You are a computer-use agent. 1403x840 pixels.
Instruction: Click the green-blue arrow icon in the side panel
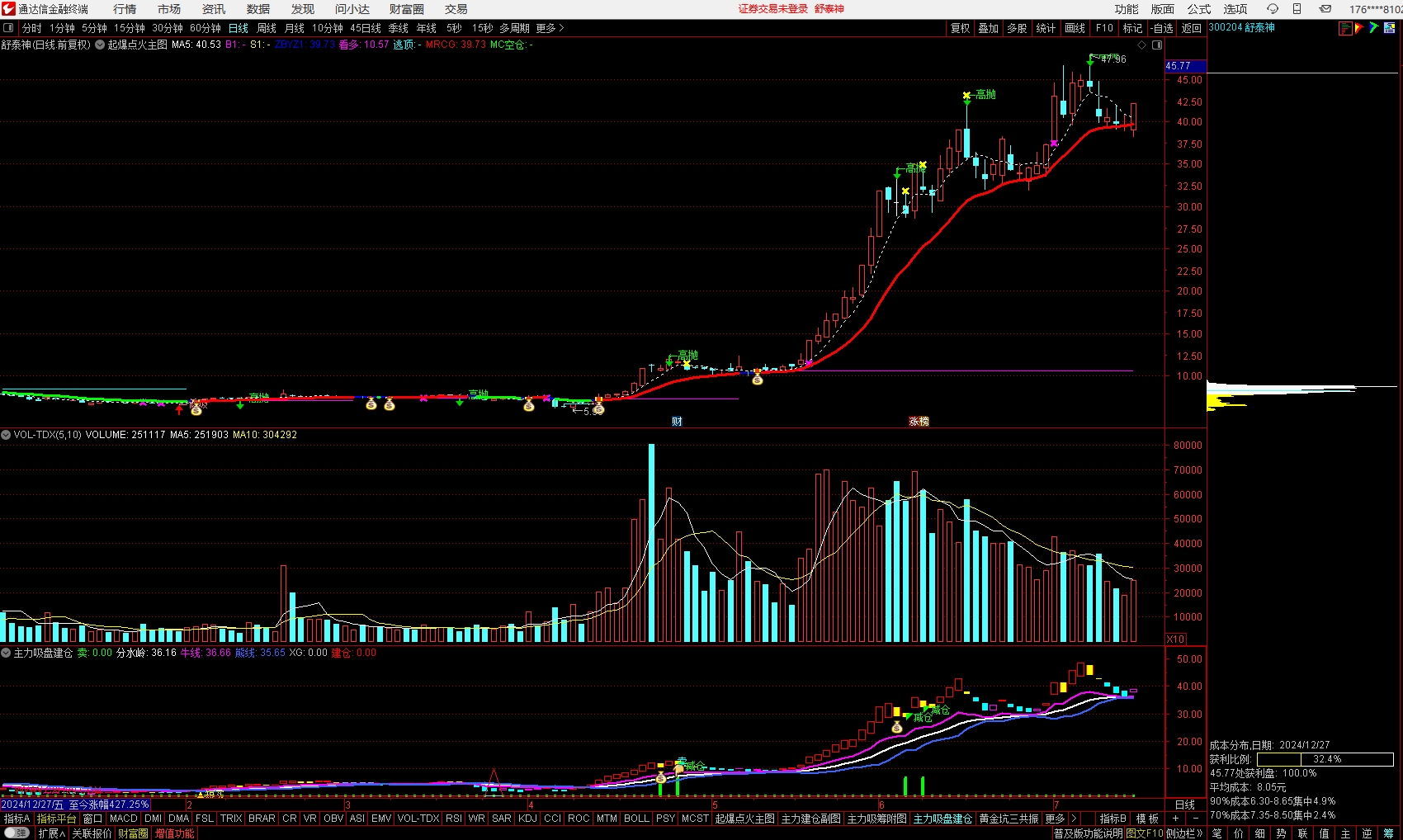pyautogui.click(x=1374, y=28)
